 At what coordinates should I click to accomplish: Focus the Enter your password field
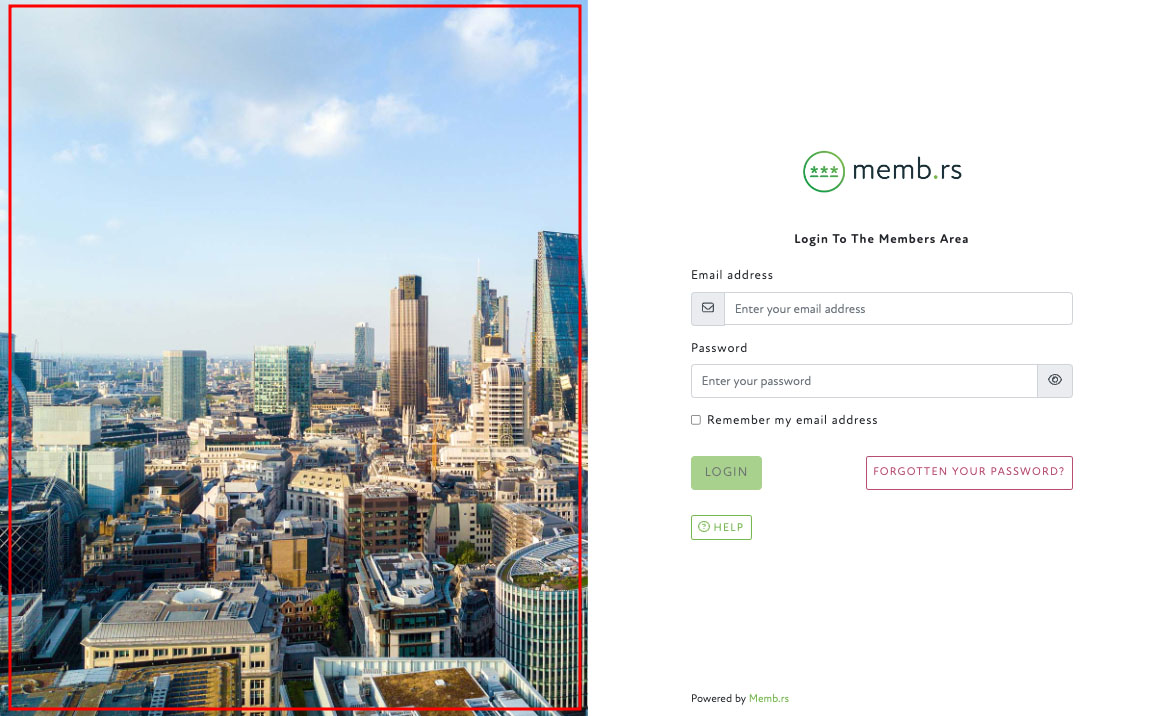point(864,381)
